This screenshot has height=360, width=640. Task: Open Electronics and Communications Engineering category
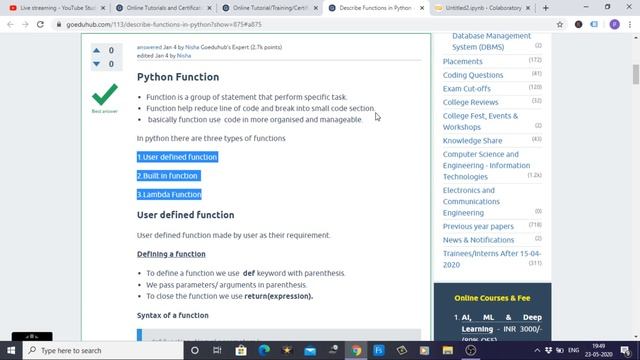point(471,201)
